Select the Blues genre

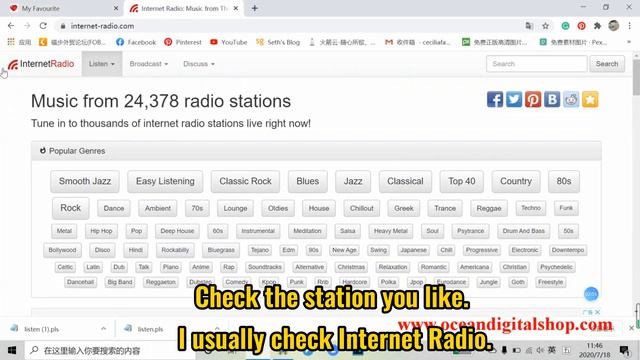[308, 181]
